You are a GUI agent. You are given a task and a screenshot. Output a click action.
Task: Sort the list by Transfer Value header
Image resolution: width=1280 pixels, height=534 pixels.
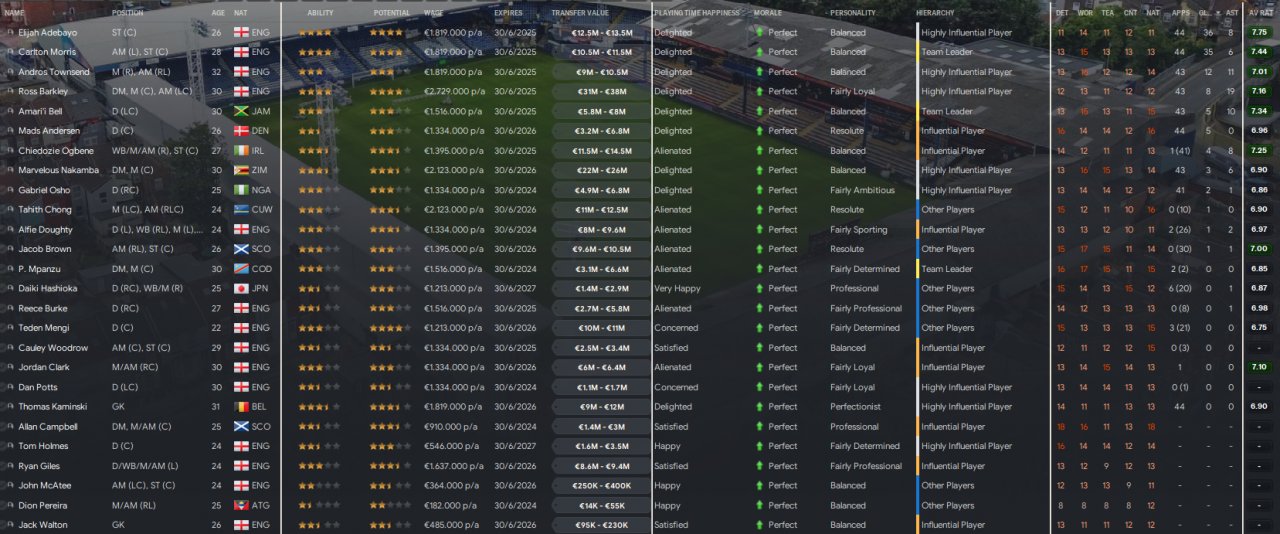tap(579, 13)
